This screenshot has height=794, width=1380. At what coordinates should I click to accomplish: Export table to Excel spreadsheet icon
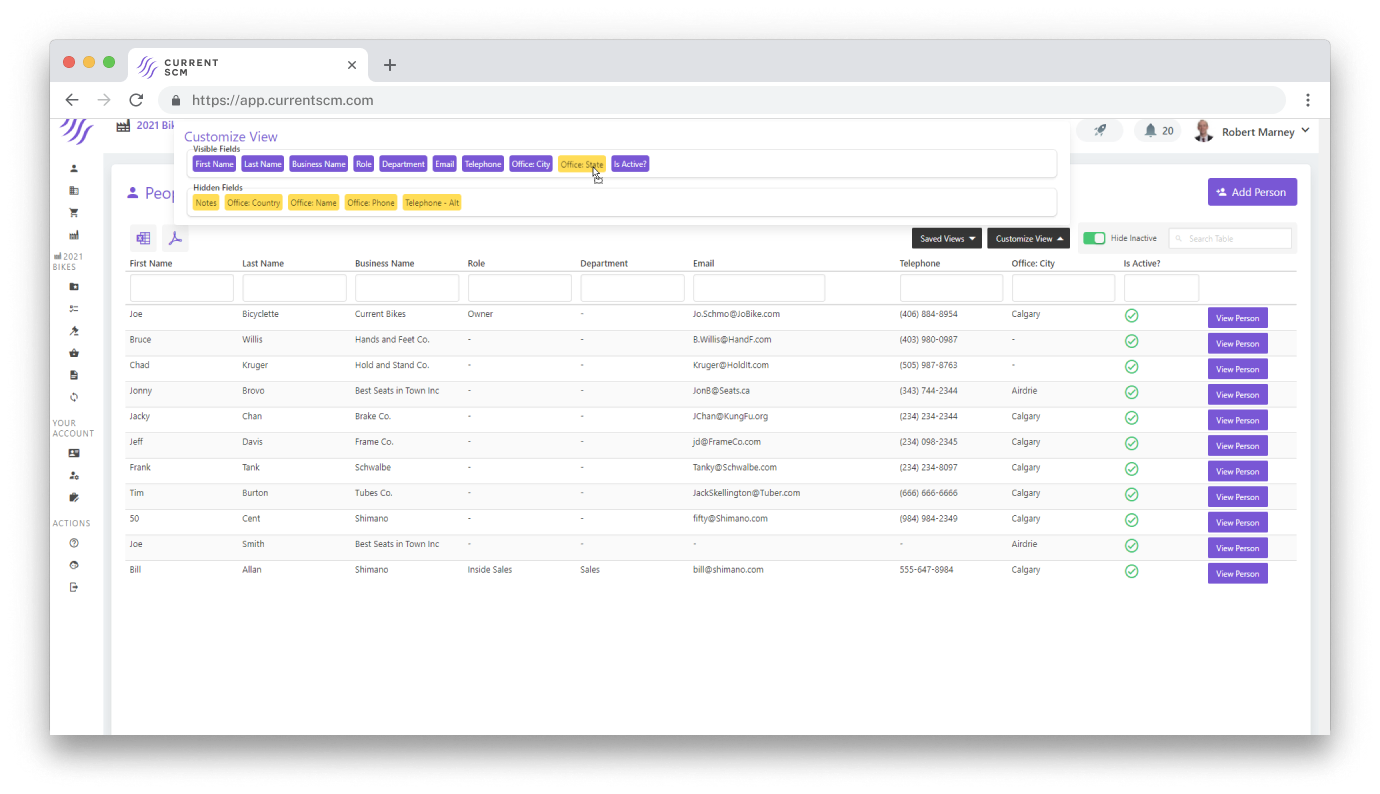[143, 238]
